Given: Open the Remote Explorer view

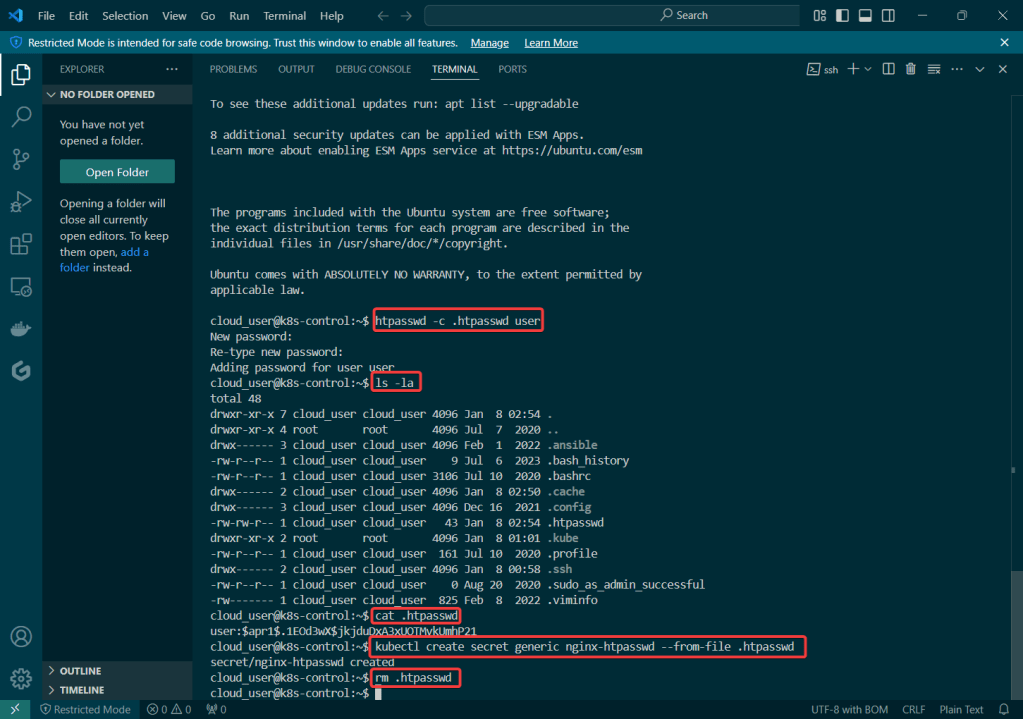Looking at the screenshot, I should (x=20, y=287).
